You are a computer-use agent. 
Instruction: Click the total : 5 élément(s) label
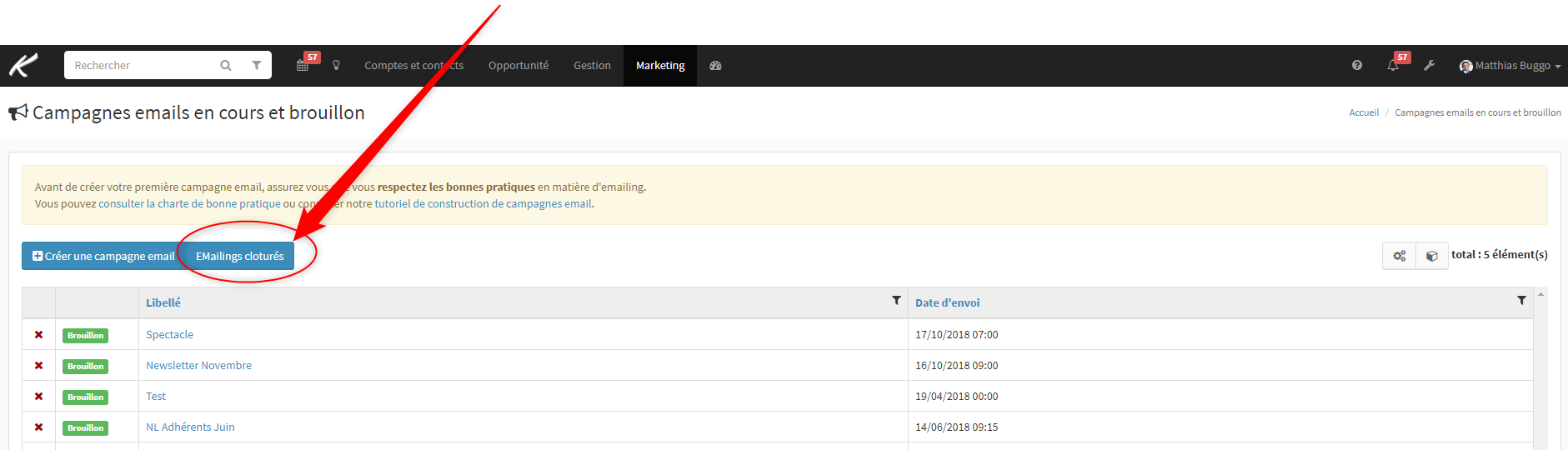click(x=1499, y=254)
